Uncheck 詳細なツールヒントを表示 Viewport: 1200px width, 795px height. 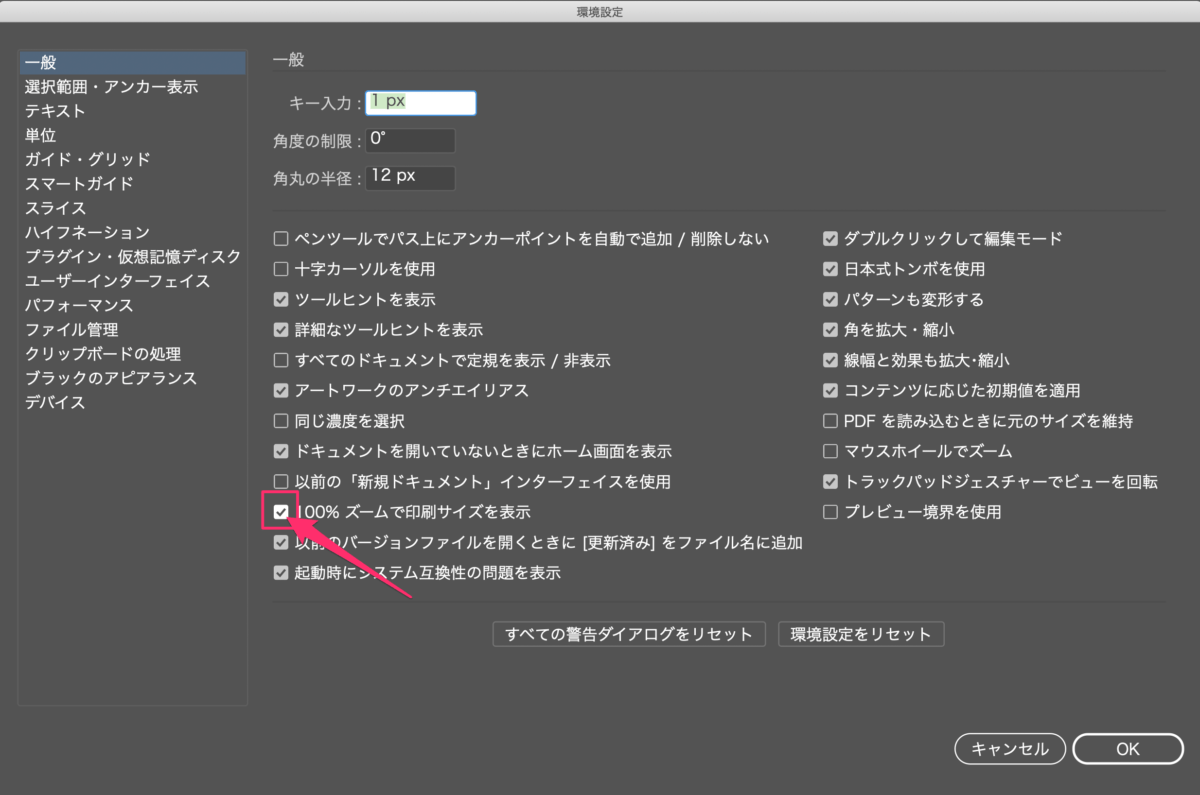click(x=281, y=329)
